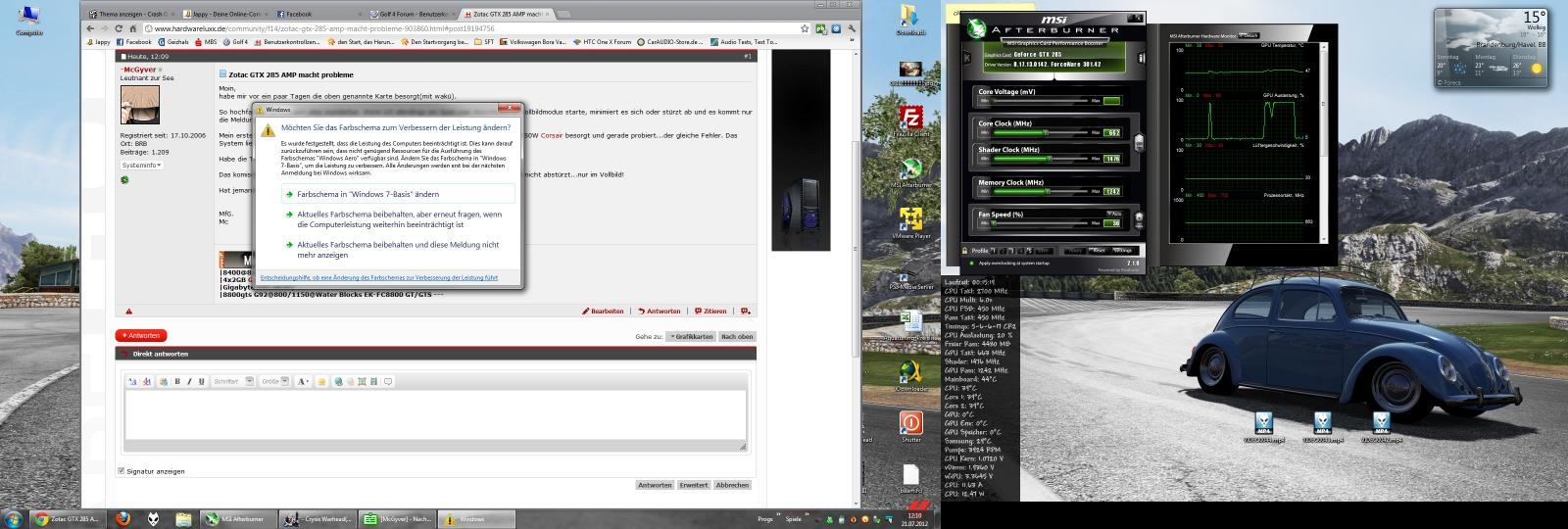Image resolution: width=1568 pixels, height=529 pixels.
Task: Click the Bearbeiten link on the post
Action: coord(603,312)
